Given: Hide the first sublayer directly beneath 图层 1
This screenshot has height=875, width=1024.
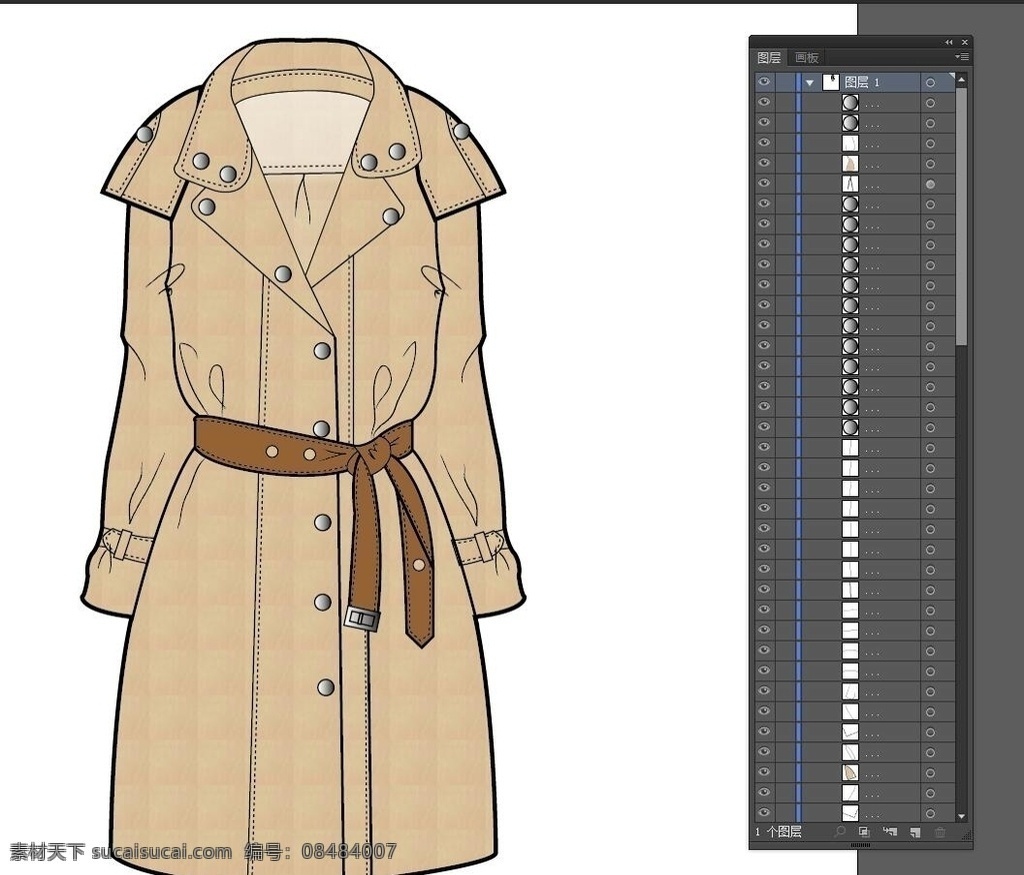Looking at the screenshot, I should 764,103.
